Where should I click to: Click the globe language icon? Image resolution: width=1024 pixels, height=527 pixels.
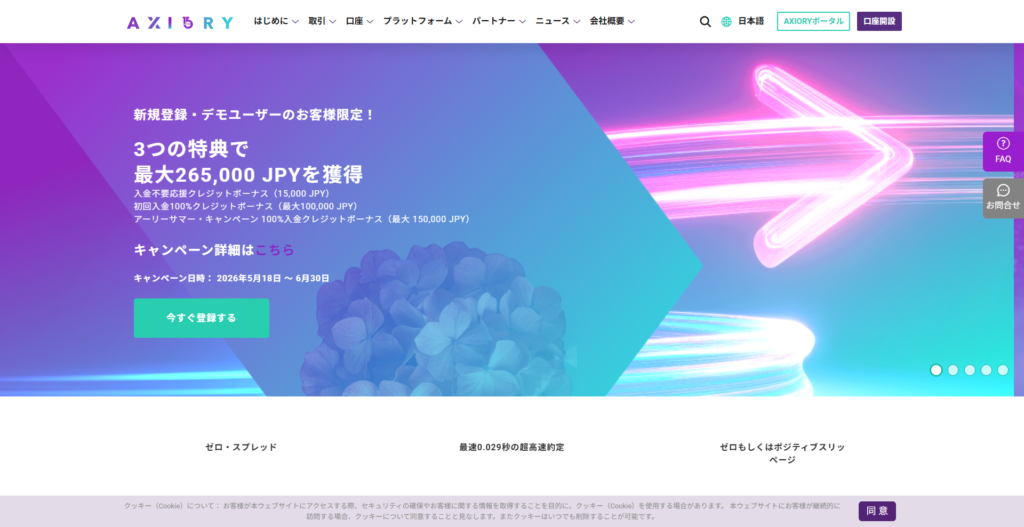726,22
